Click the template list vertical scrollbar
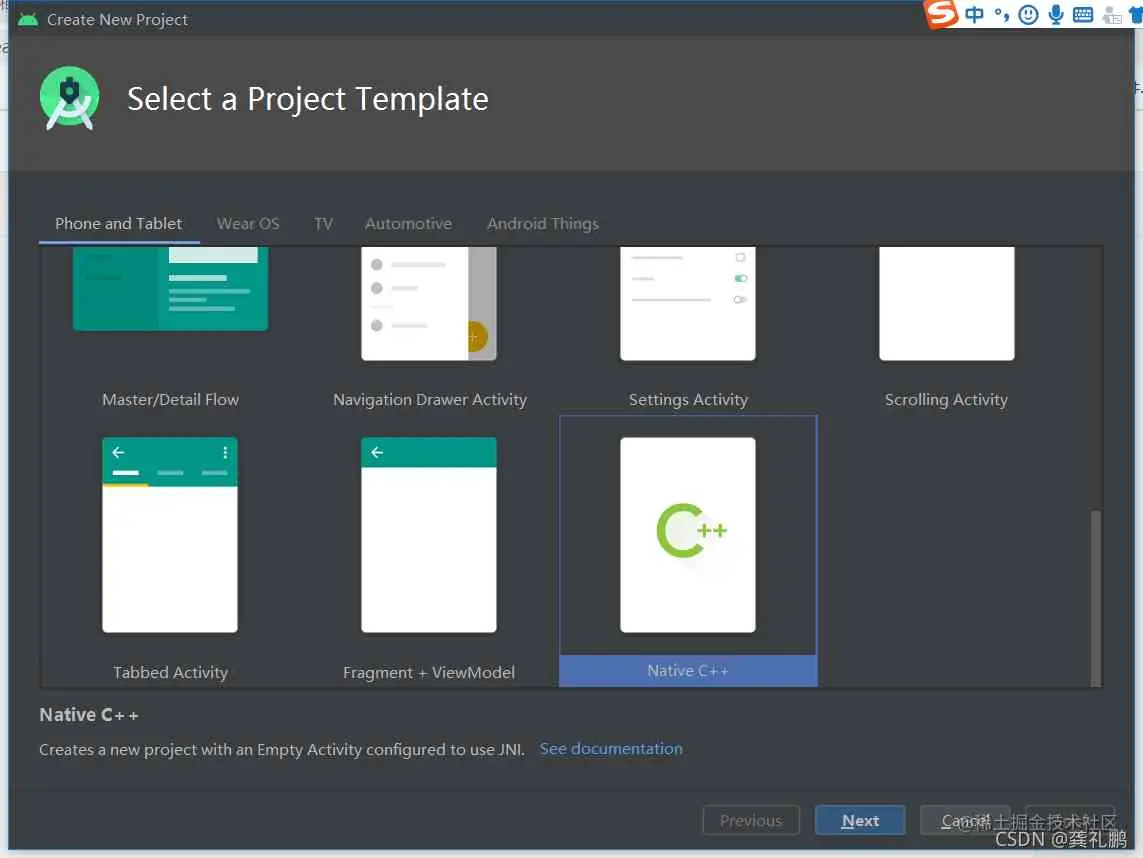This screenshot has height=858, width=1143. [1095, 598]
